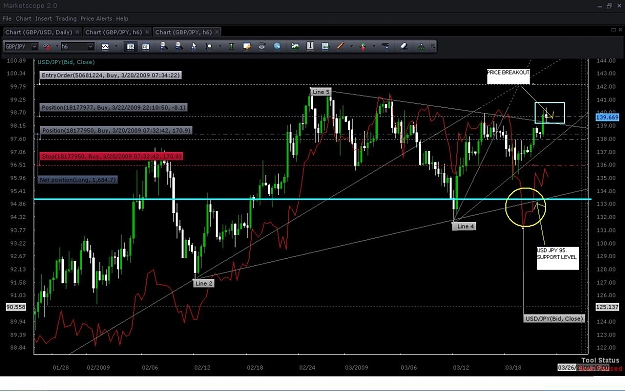Click the 03/12 date on the time axis
The image size is (625, 391).
(x=461, y=367)
